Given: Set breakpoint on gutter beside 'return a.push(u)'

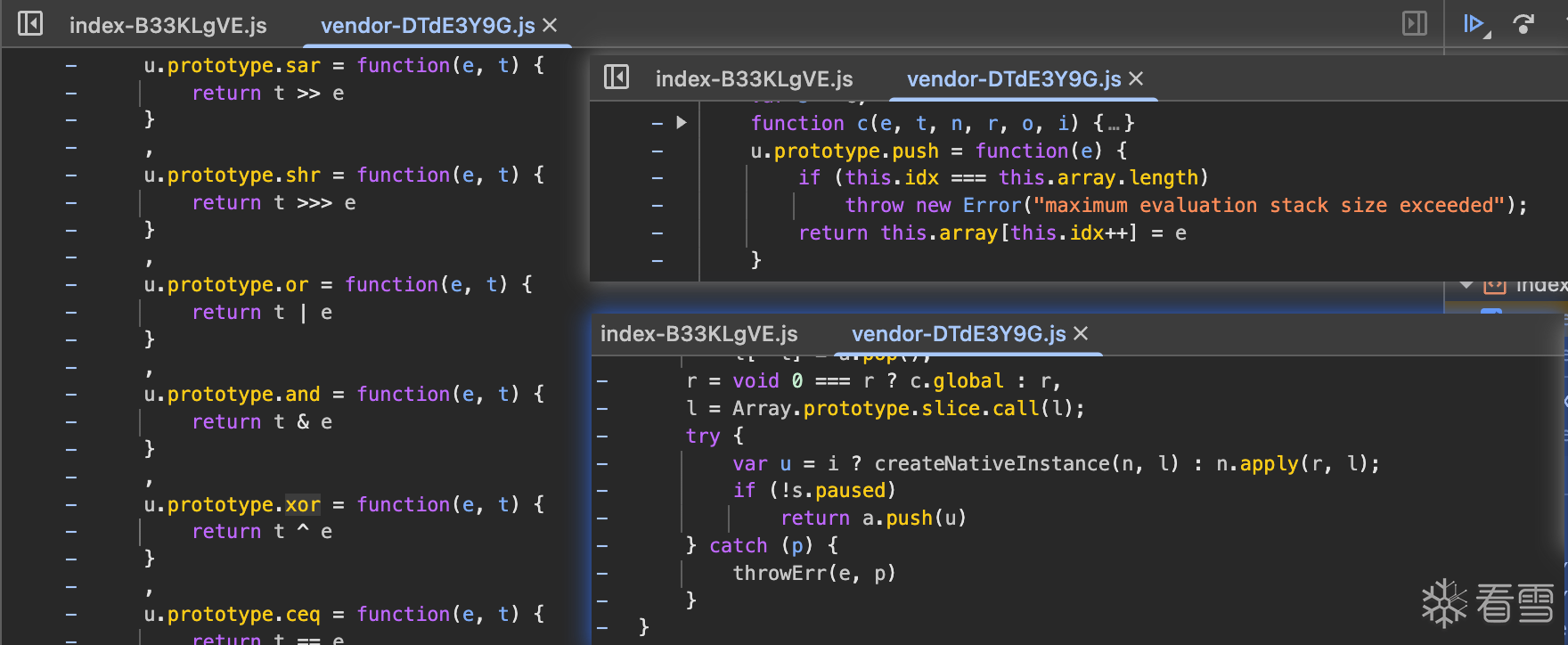Looking at the screenshot, I should (x=602, y=518).
